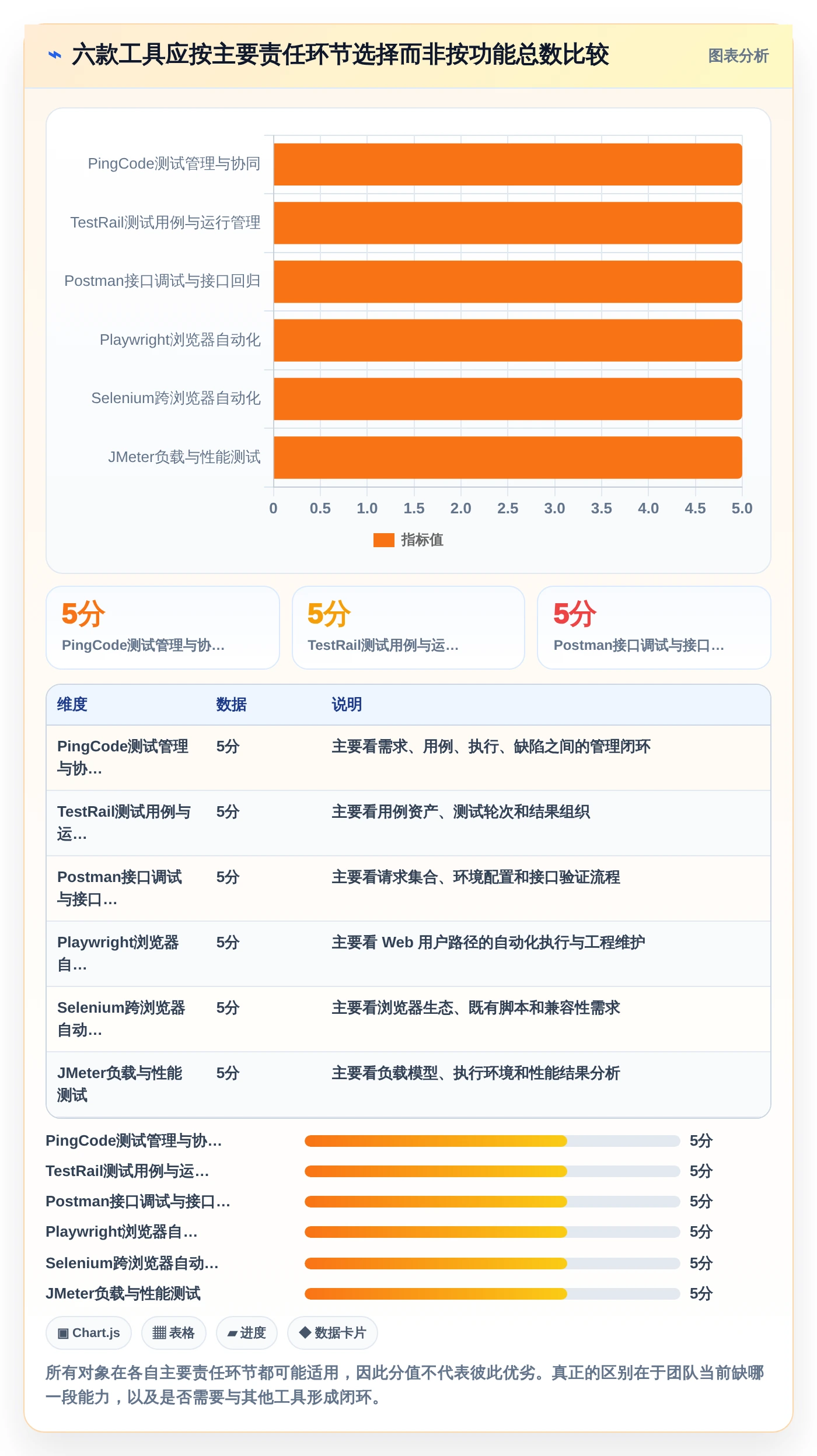The width and height of the screenshot is (817, 1456).
Task: Click 主要看浏览器生态 description cell
Action: pos(476,1008)
